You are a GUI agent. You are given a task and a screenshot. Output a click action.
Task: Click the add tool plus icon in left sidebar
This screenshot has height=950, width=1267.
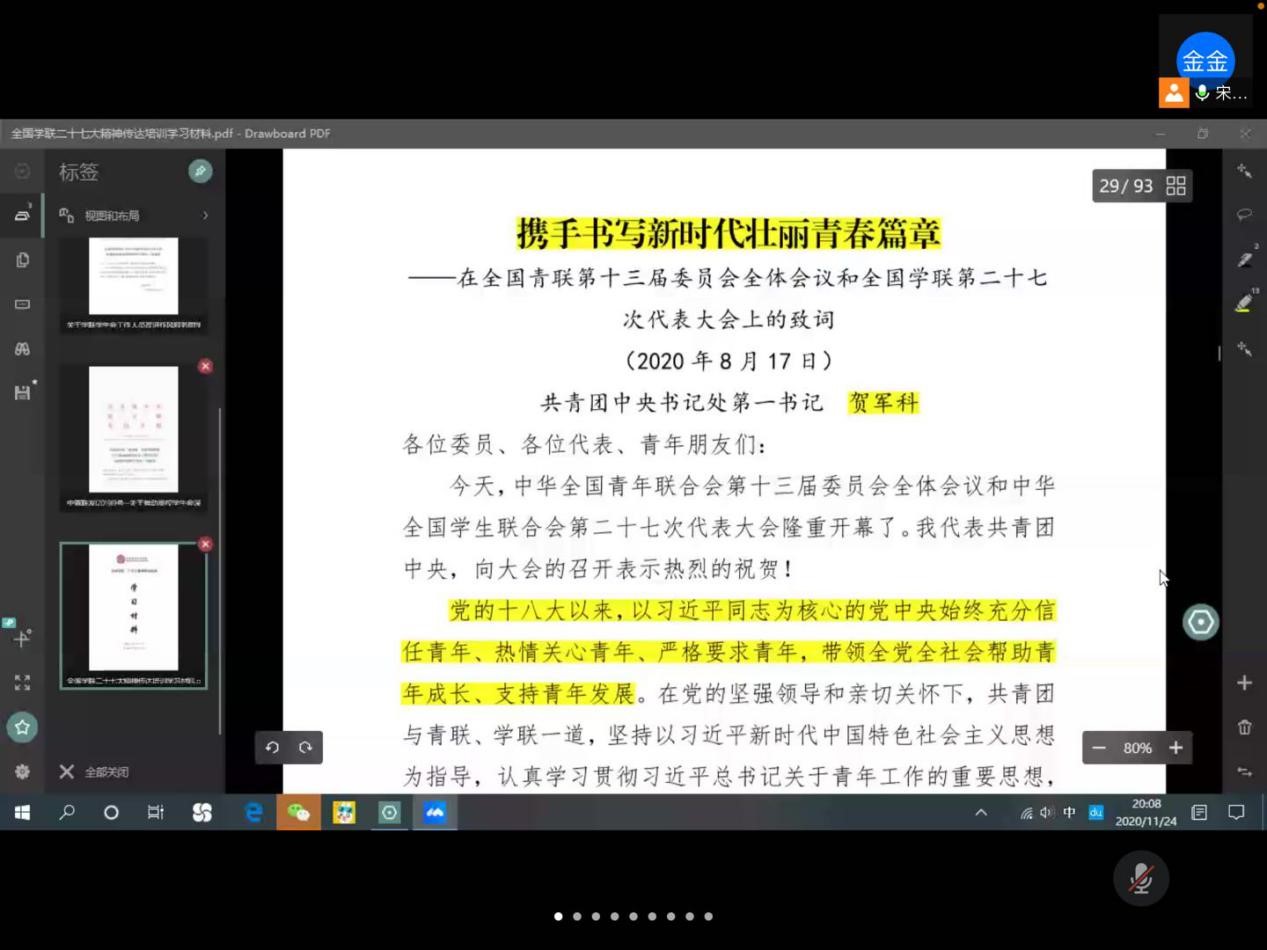(21, 637)
